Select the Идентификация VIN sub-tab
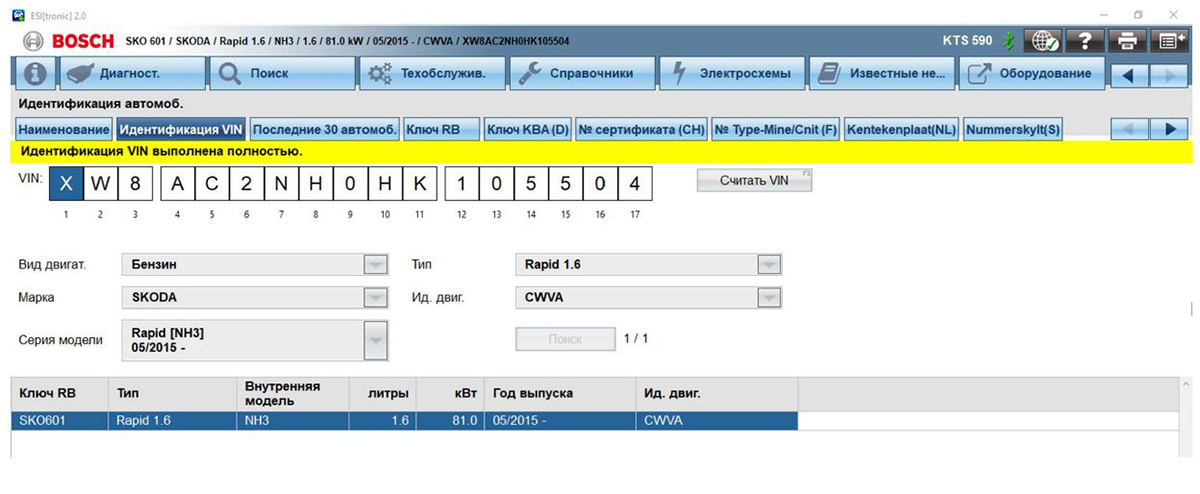This screenshot has width=1200, height=494. click(x=180, y=130)
